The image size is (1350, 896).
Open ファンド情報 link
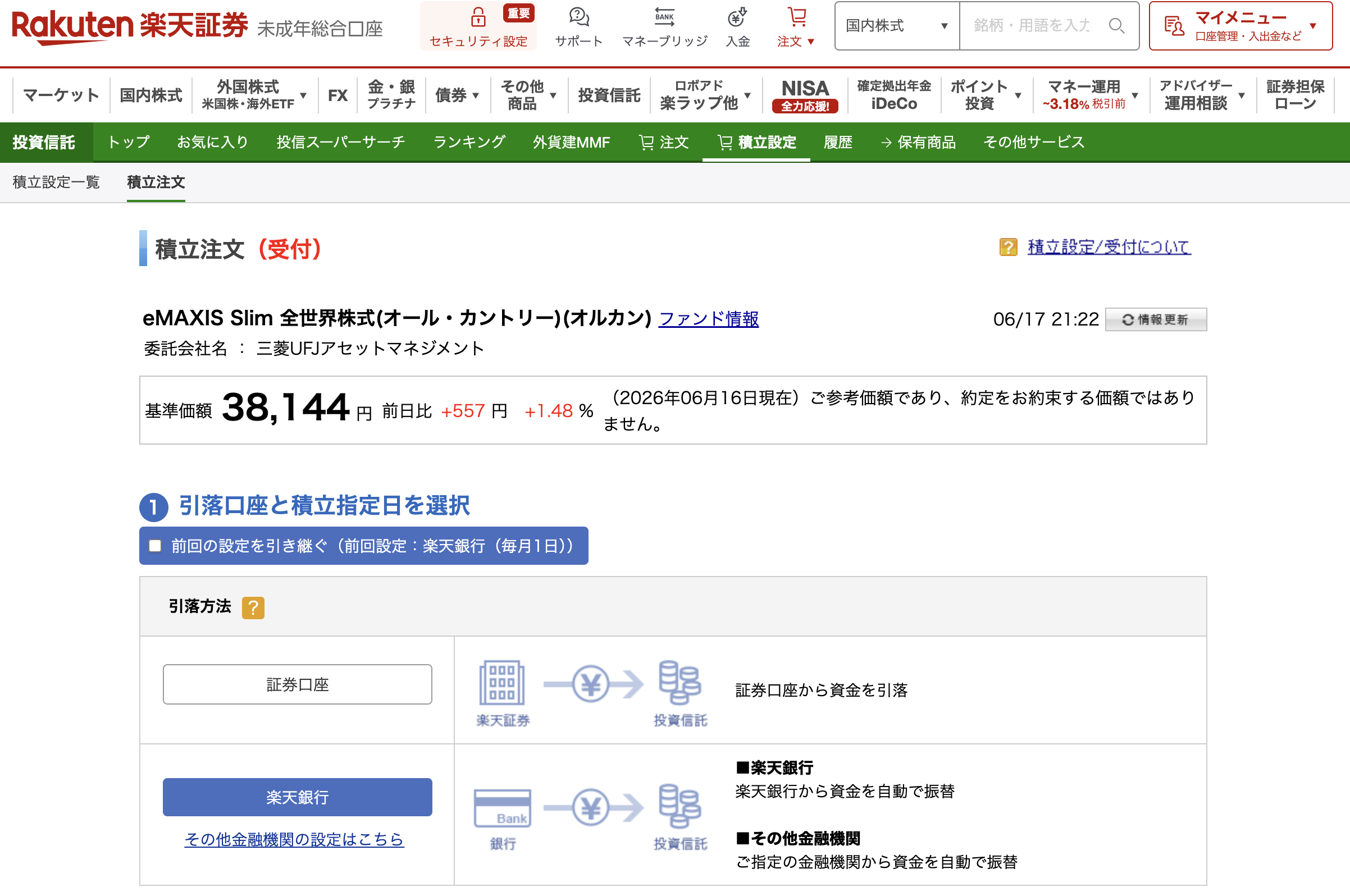click(x=709, y=319)
